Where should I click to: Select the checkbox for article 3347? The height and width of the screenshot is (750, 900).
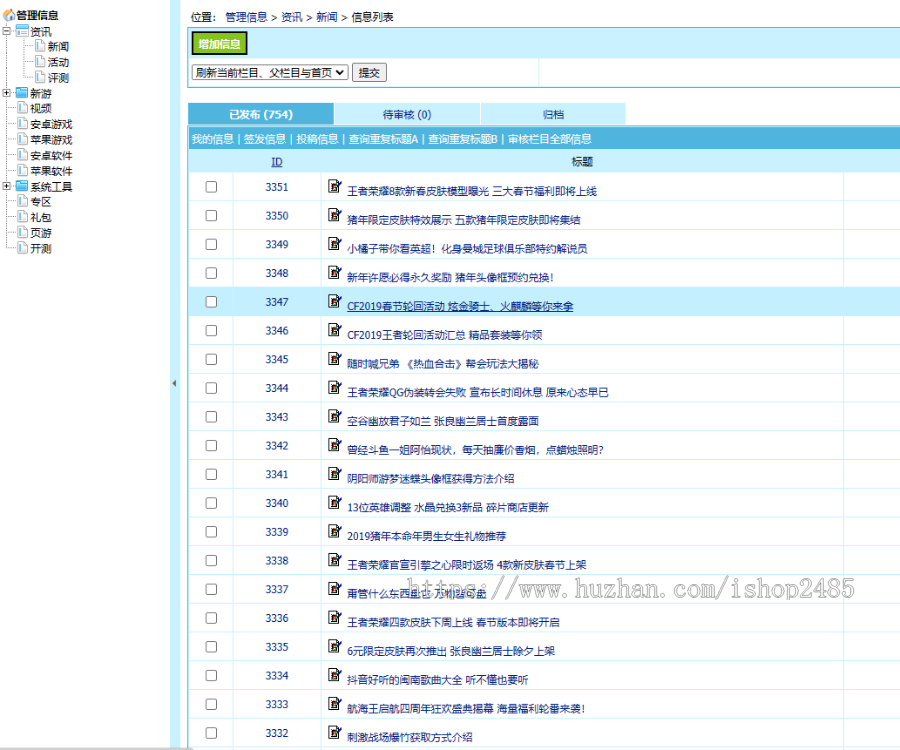pos(211,302)
